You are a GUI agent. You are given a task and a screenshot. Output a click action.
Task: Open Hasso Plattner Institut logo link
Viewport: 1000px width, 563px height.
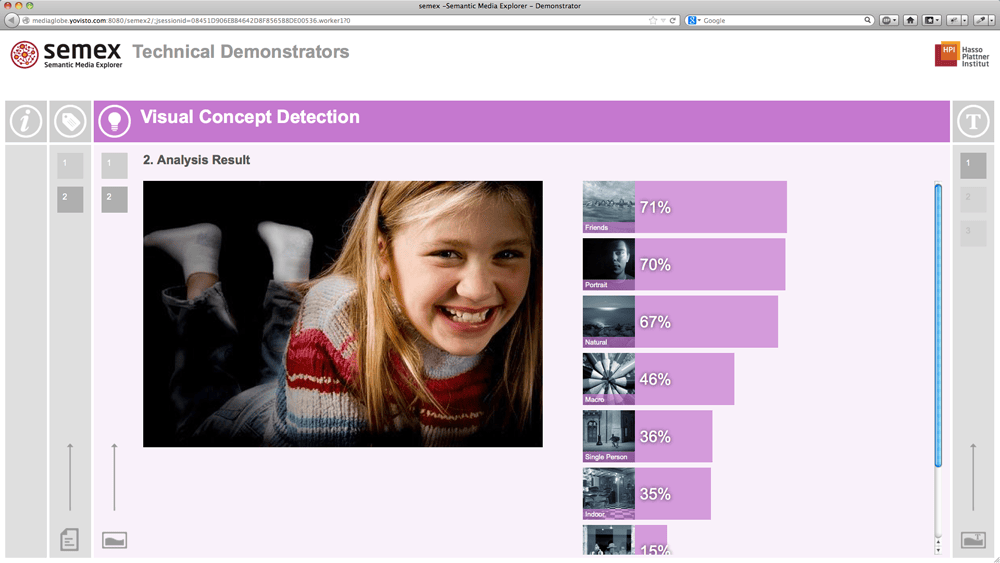point(961,55)
